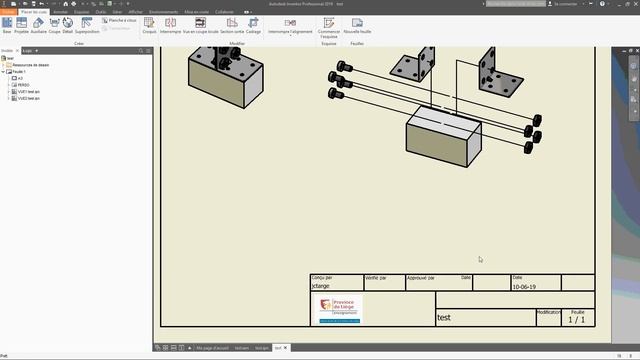The width and height of the screenshot is (640, 360).
Task: Open the browser panel menu icon
Action: pos(148,51)
